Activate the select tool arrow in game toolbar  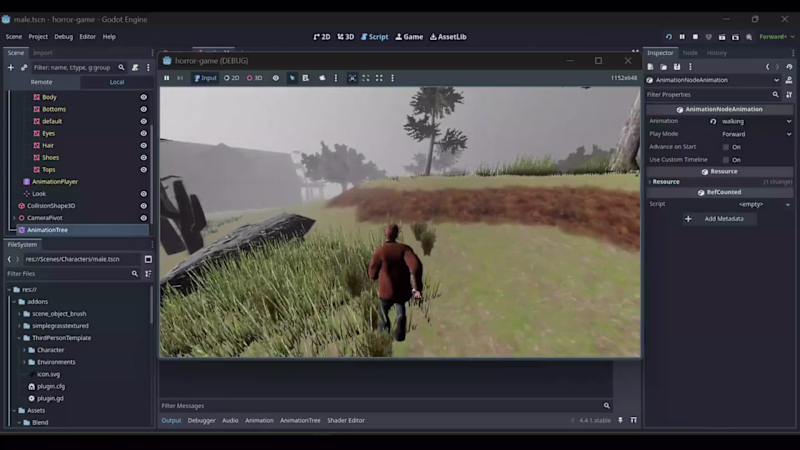click(x=292, y=78)
